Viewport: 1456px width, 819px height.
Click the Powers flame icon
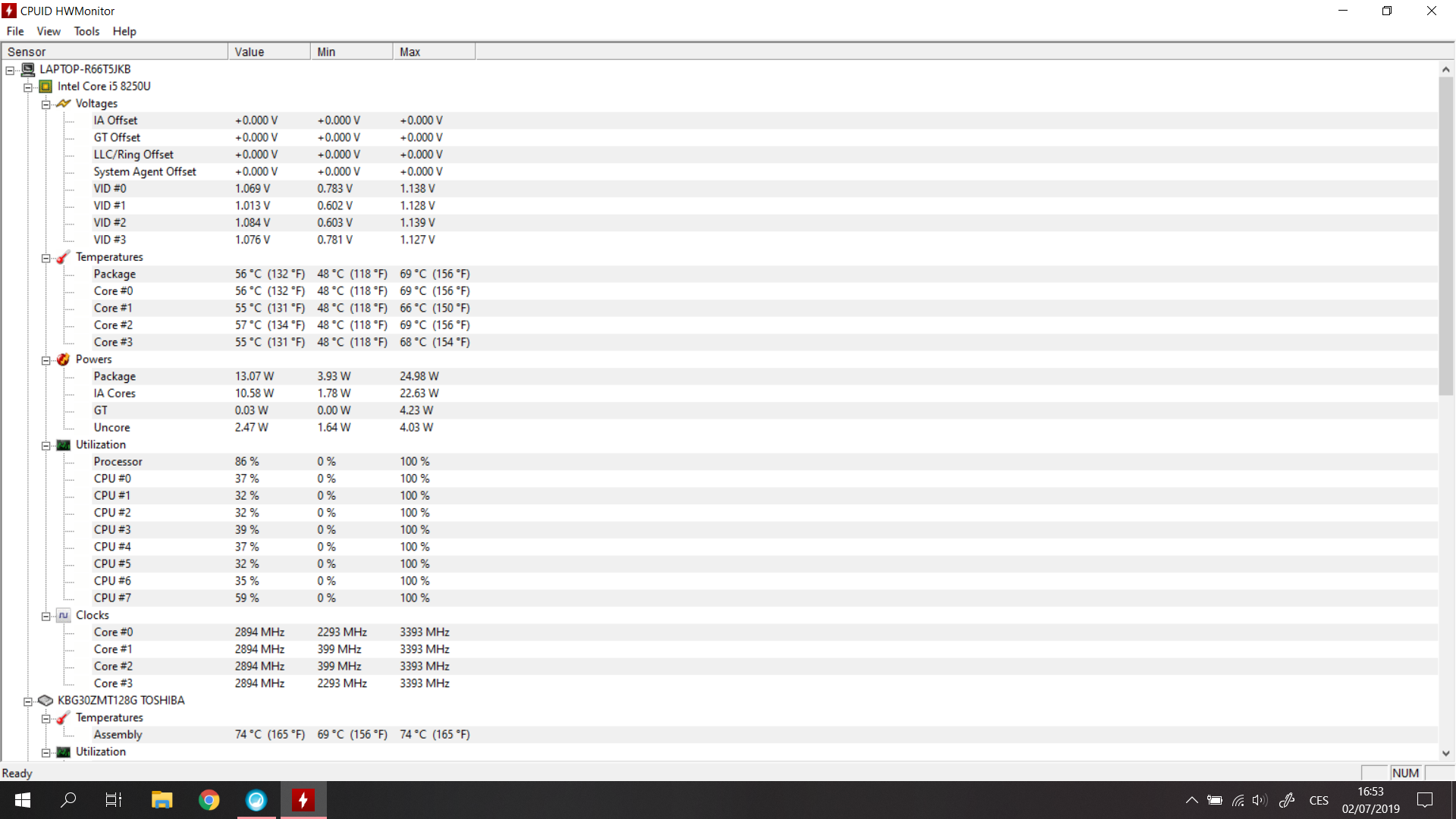64,359
